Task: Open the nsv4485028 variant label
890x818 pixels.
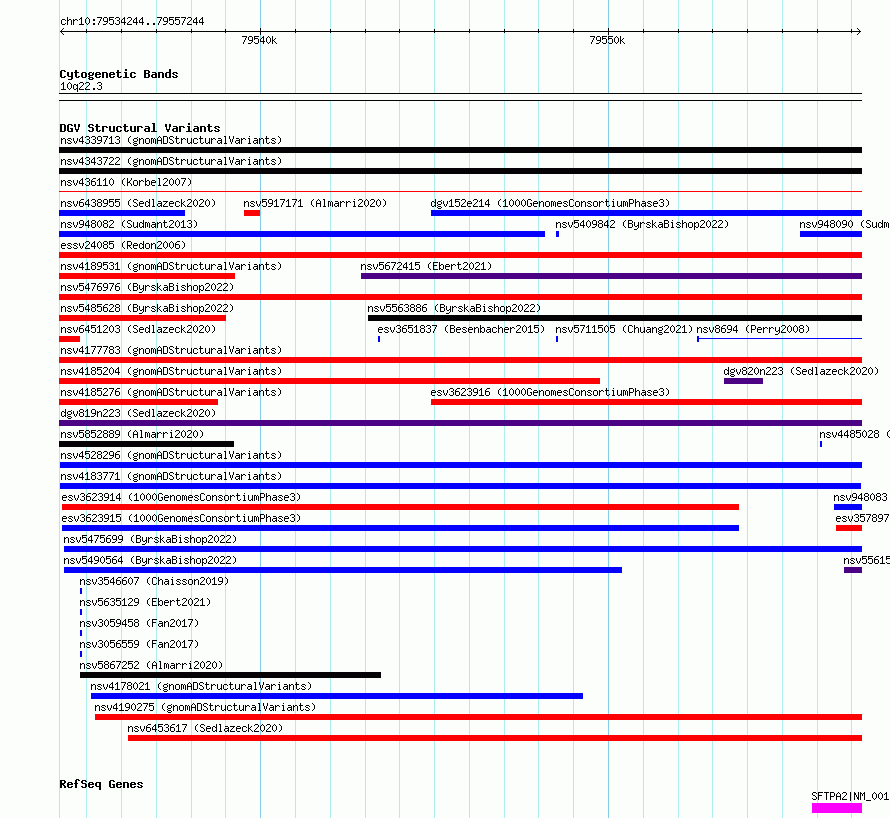Action: coord(854,434)
